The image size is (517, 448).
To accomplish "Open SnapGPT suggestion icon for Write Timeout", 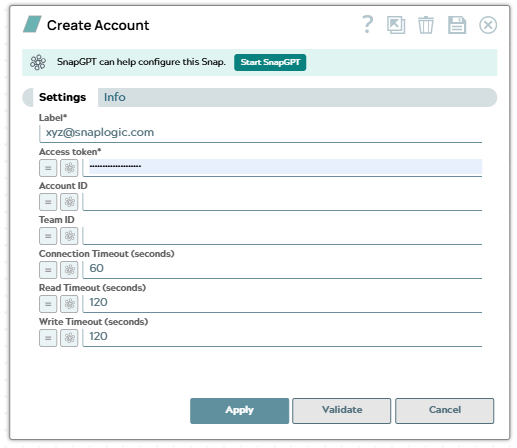I will tap(69, 338).
